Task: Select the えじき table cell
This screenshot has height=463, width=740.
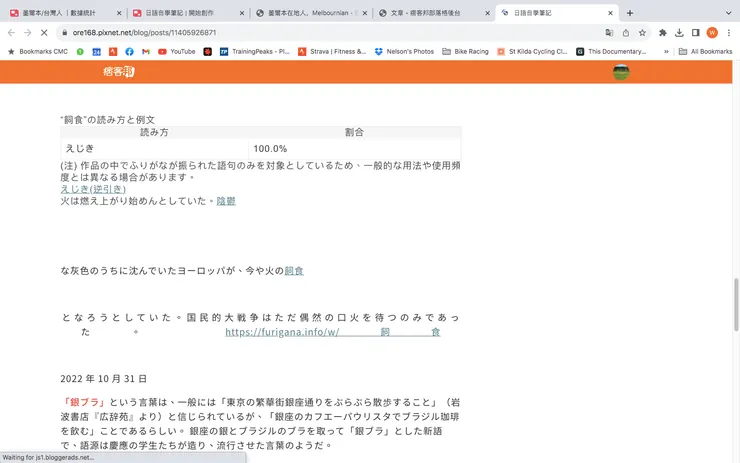Action: [x=154, y=149]
